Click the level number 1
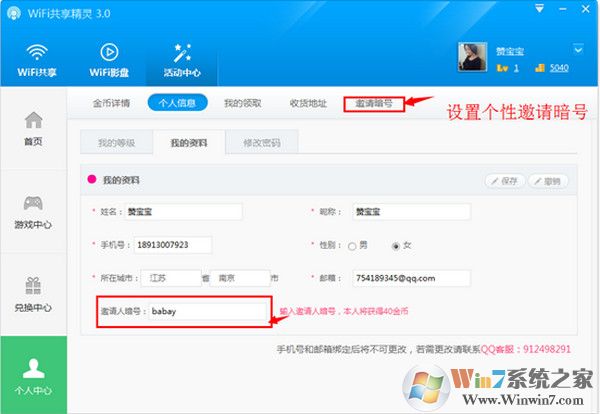Screen dimensions: 600x414 [516, 68]
